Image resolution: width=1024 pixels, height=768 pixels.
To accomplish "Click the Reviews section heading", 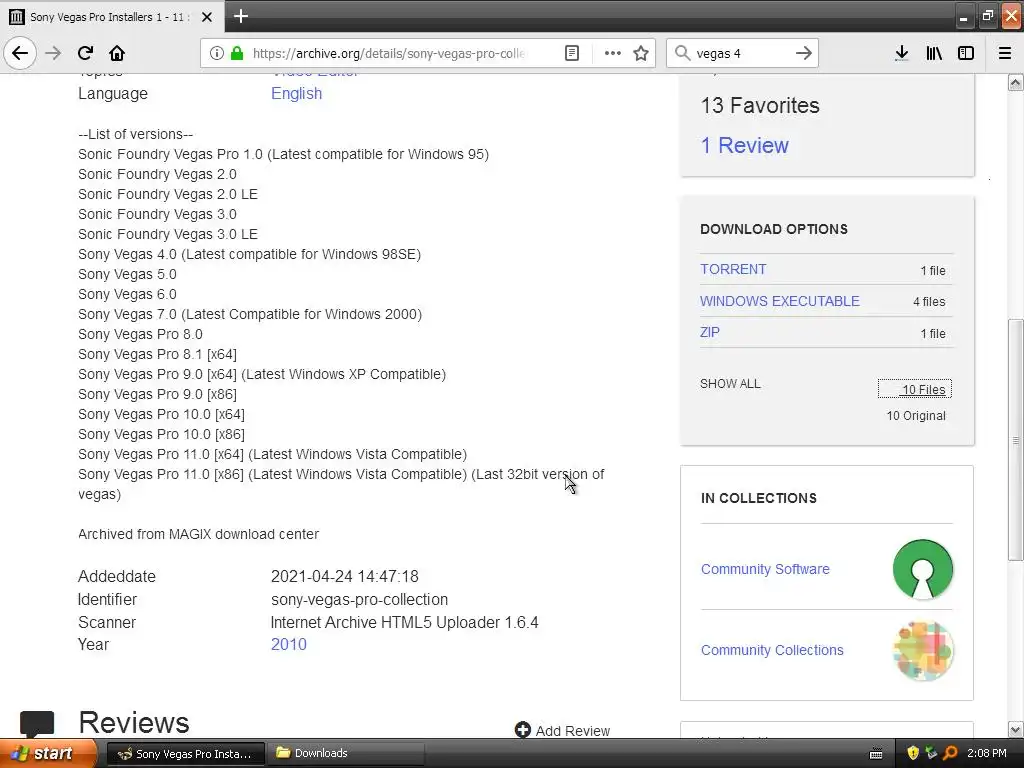I will (x=134, y=722).
